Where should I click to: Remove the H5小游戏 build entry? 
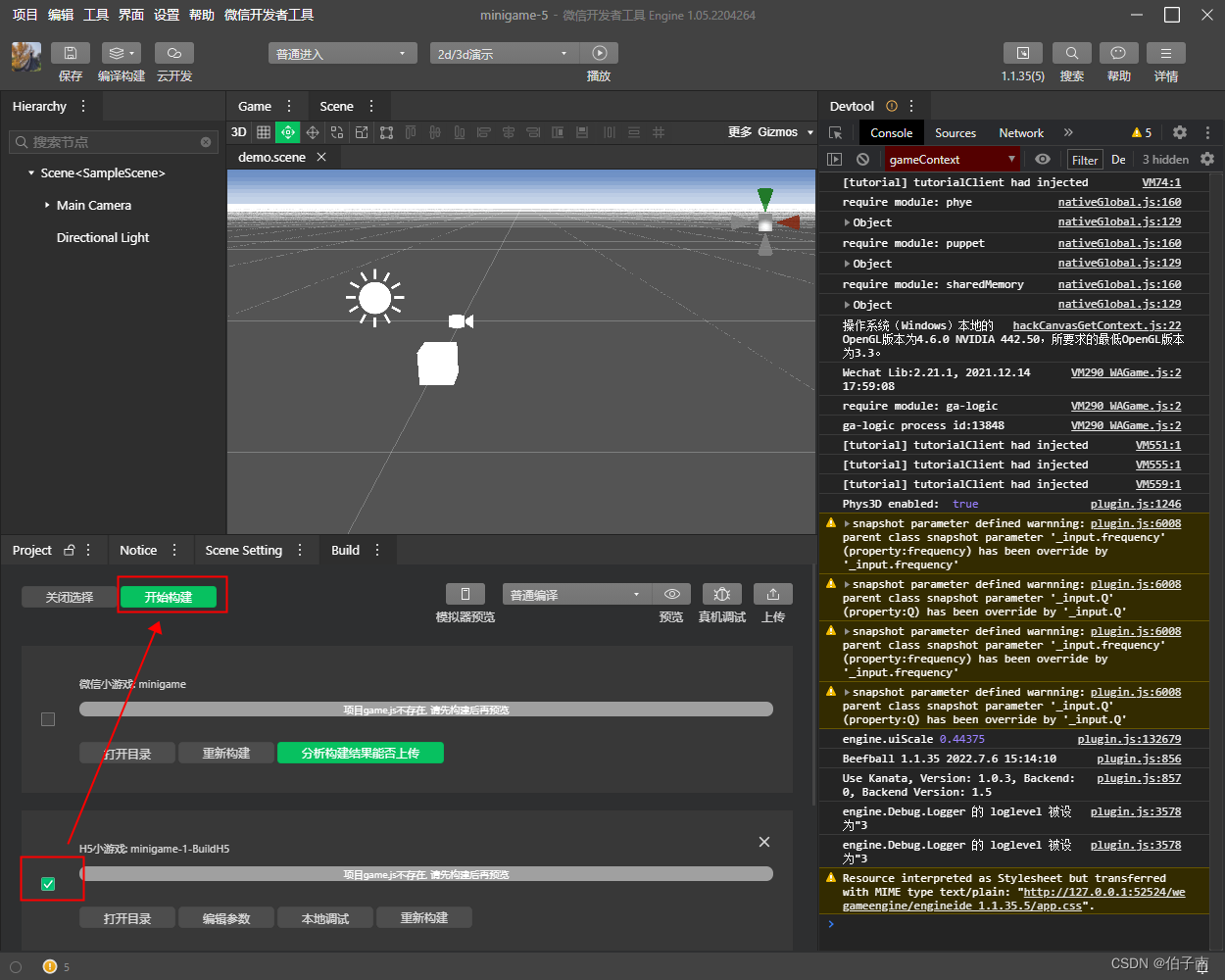coord(764,842)
